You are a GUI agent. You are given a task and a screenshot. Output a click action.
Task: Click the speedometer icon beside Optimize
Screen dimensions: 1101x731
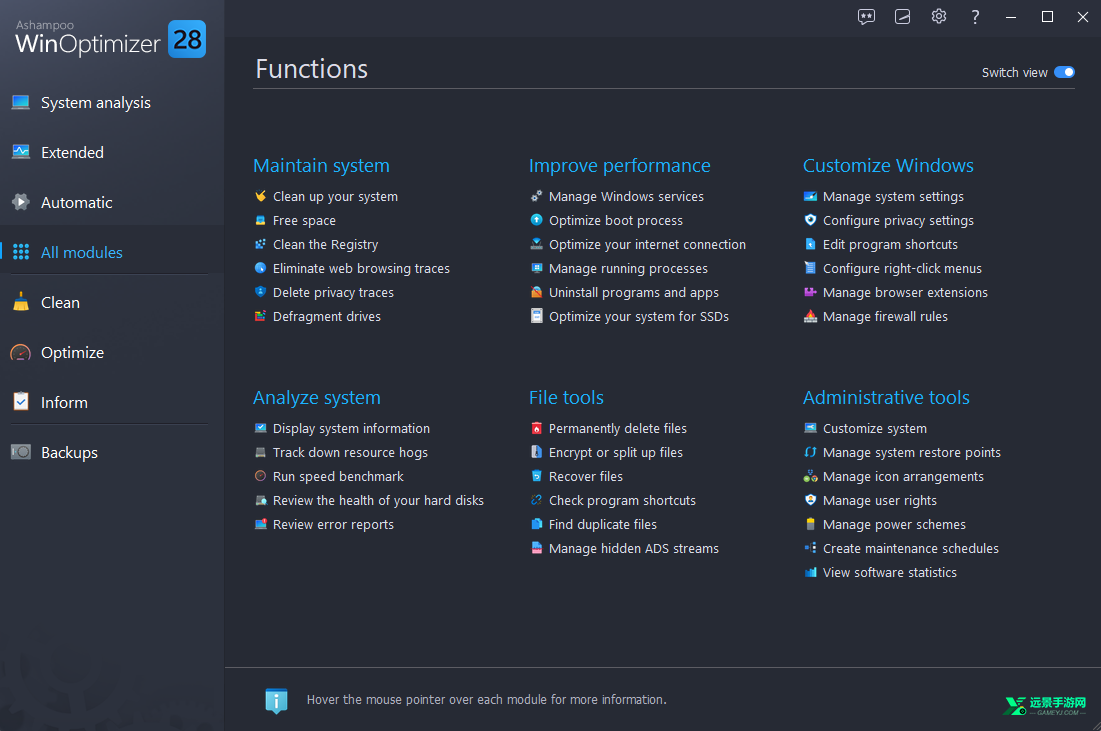coord(20,353)
